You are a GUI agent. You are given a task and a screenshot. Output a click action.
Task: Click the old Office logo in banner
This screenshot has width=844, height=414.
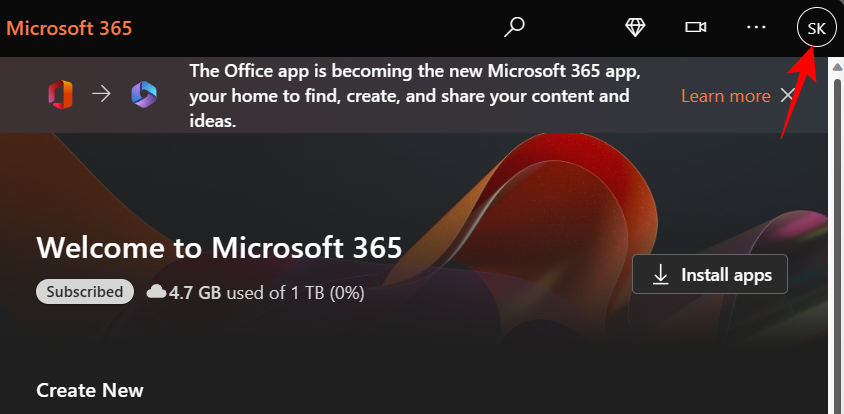tap(61, 96)
